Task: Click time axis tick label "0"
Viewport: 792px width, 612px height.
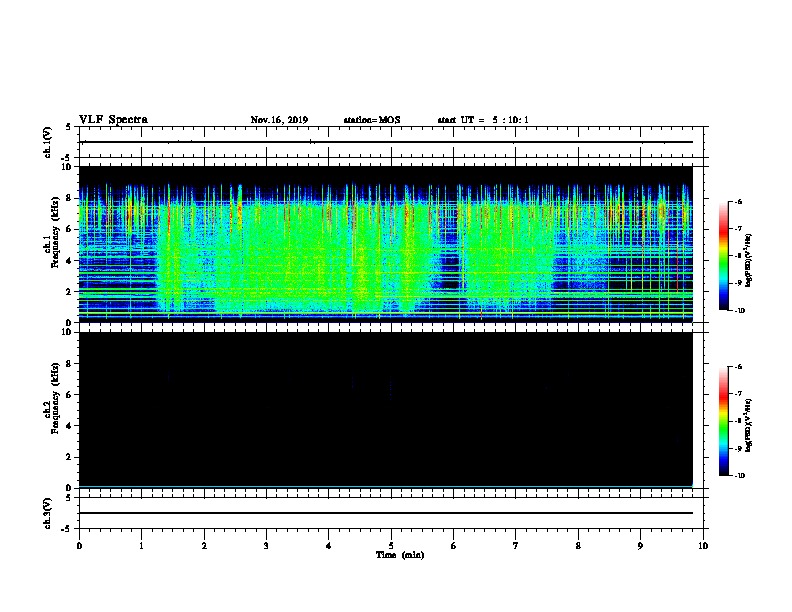Action: pos(79,546)
